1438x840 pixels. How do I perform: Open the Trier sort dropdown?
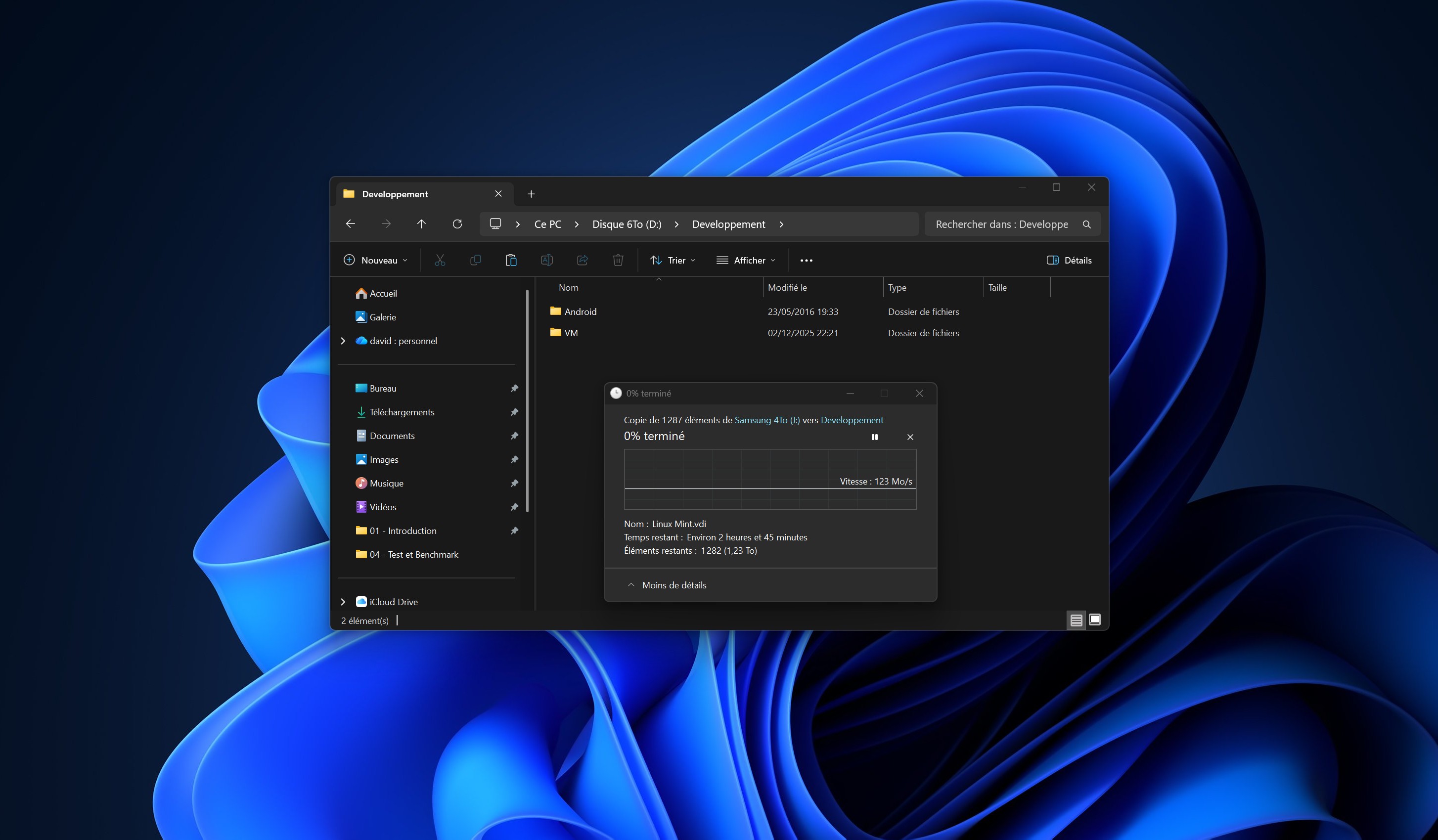(673, 260)
